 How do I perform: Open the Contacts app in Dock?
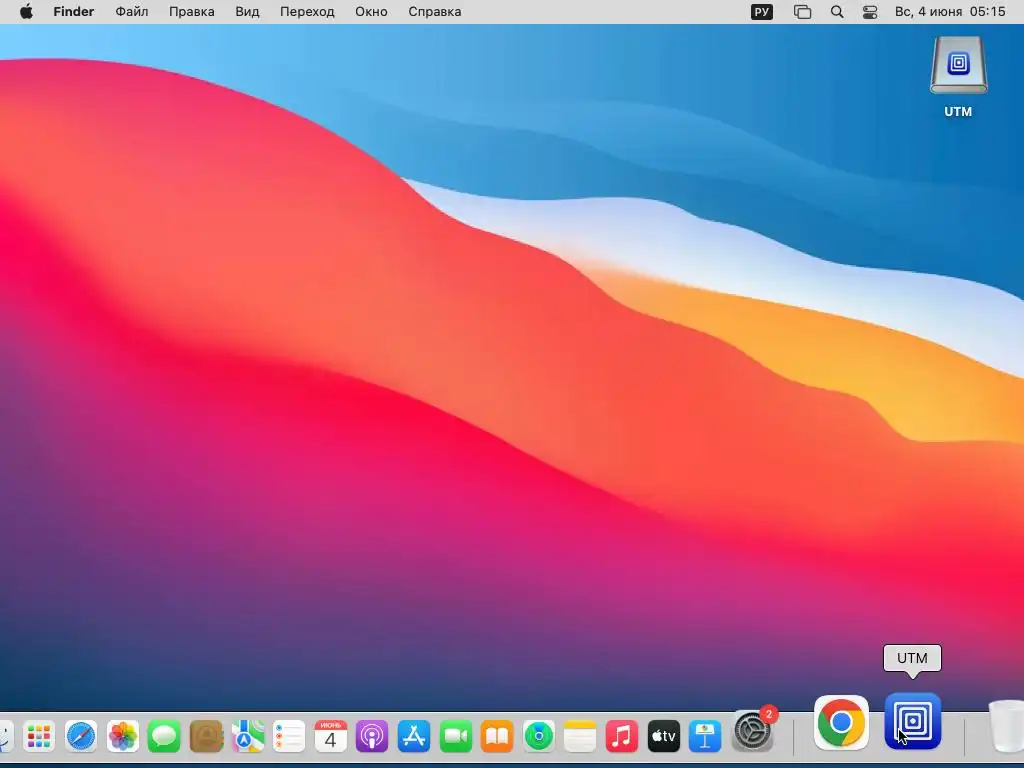coord(206,737)
